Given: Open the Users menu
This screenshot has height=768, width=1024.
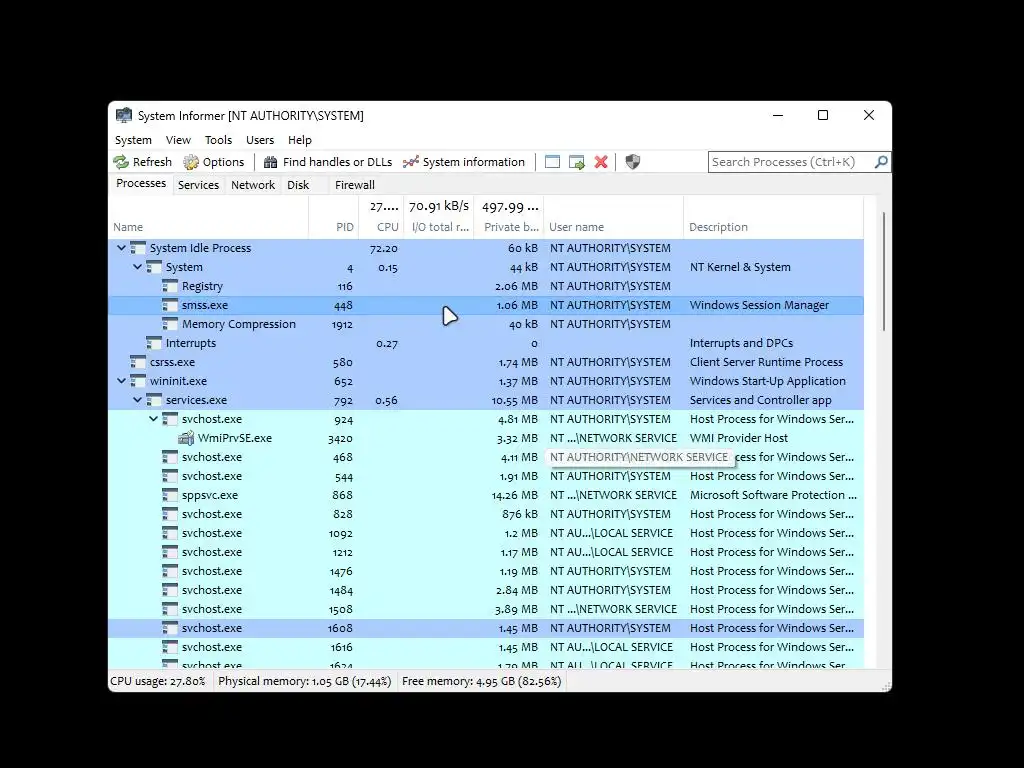Looking at the screenshot, I should click(x=260, y=140).
